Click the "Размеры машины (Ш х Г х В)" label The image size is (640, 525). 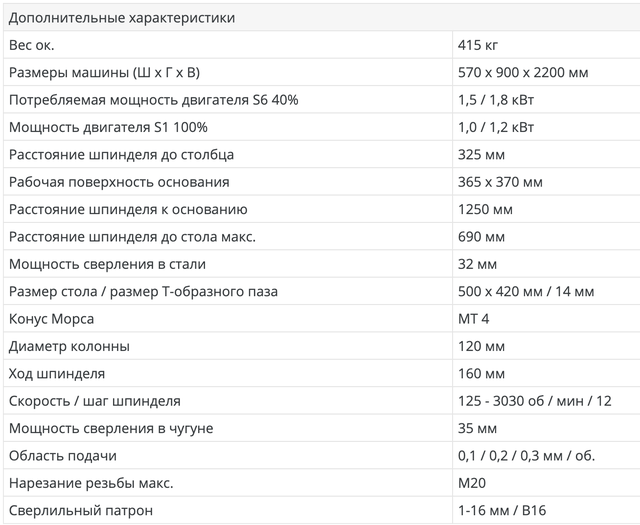pyautogui.click(x=110, y=73)
